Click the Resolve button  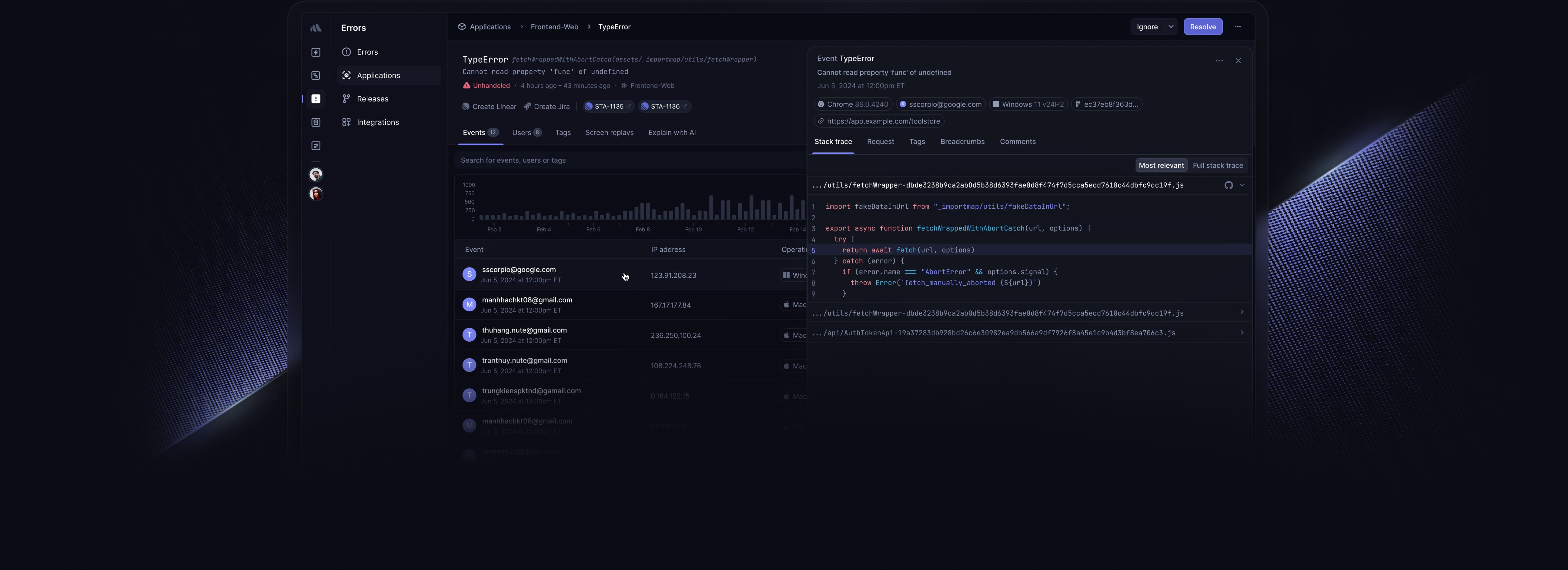pyautogui.click(x=1202, y=27)
